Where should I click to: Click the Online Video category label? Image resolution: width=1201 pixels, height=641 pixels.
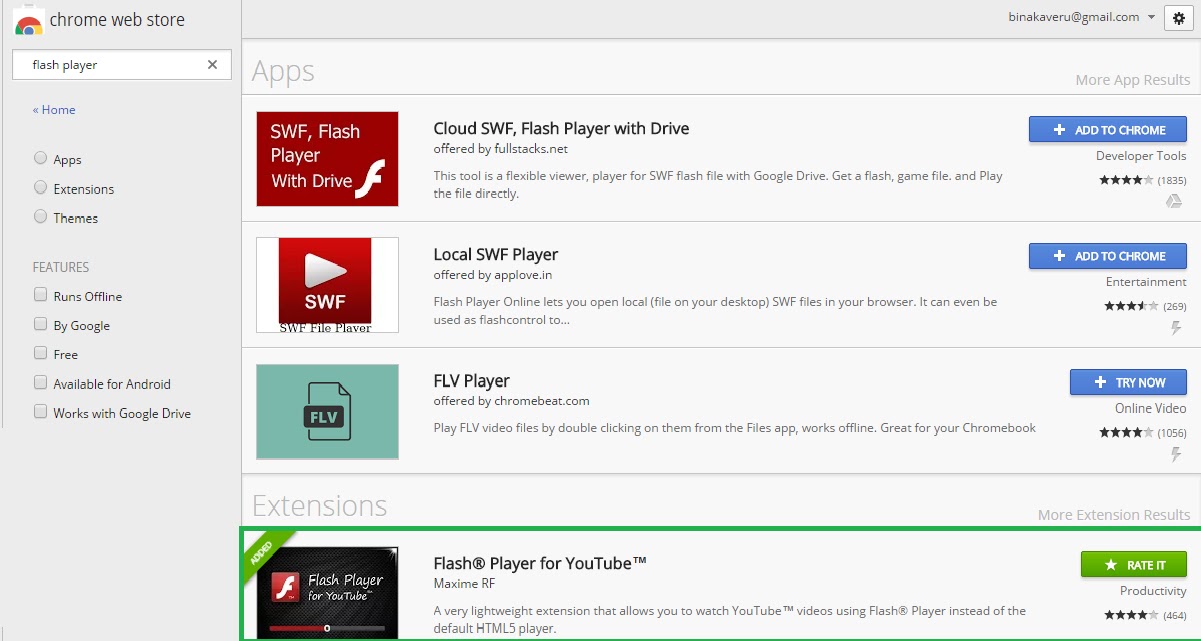[1151, 408]
